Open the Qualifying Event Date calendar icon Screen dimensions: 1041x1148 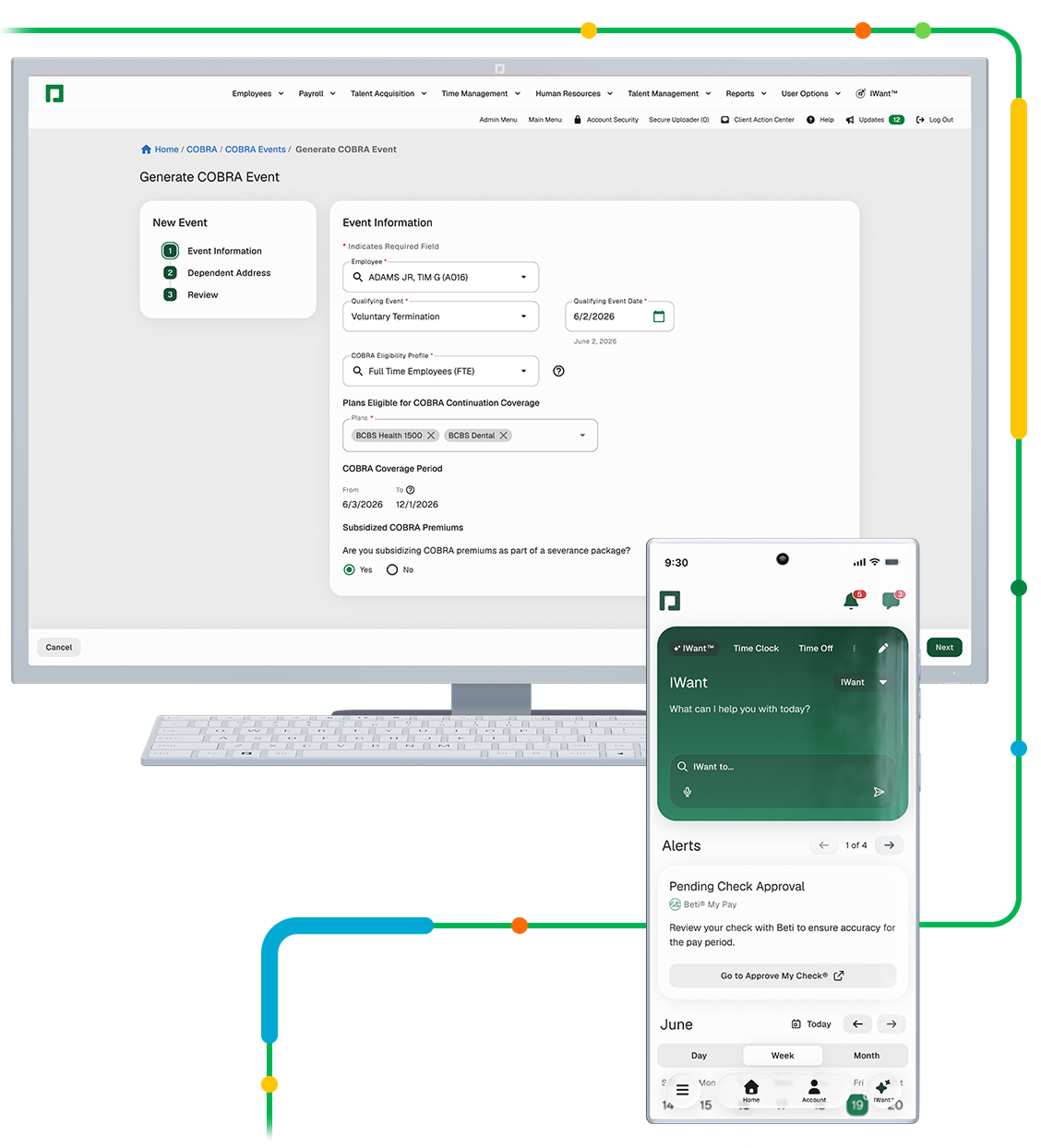(x=659, y=317)
